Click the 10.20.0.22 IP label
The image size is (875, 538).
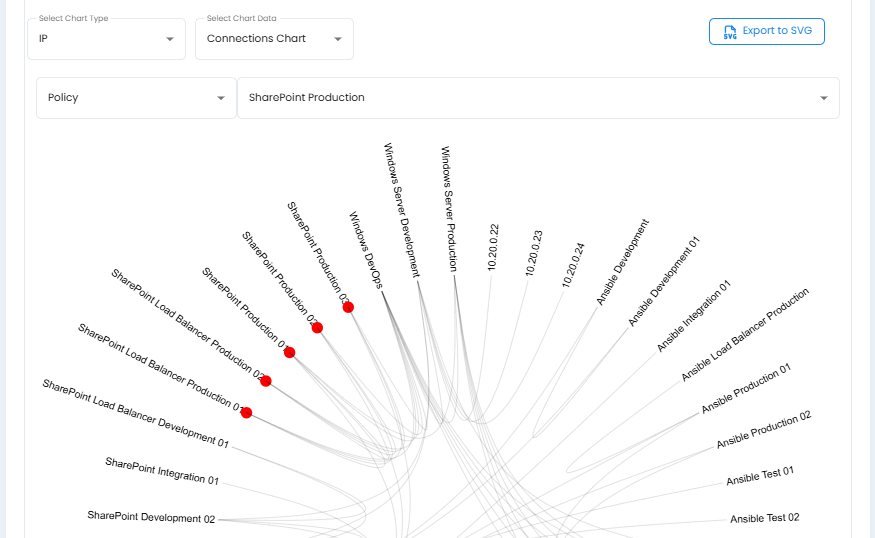coord(493,247)
